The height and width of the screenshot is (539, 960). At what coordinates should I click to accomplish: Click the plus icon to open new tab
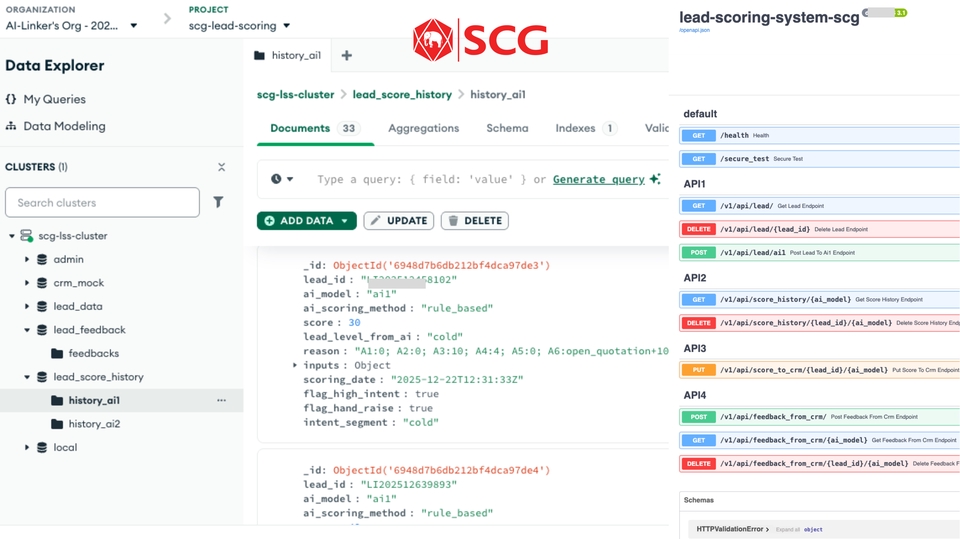pyautogui.click(x=347, y=56)
